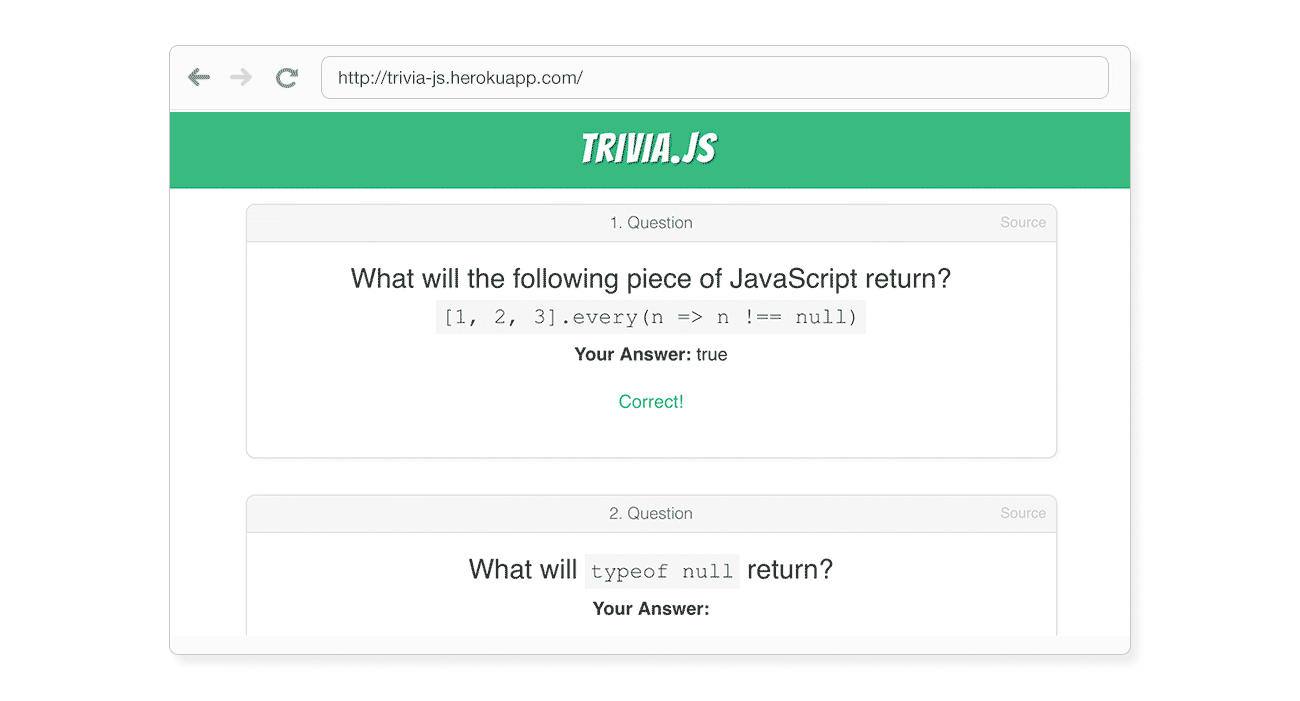This screenshot has width=1300, height=701.
Task: Click the answer text 'true'
Action: (x=712, y=354)
